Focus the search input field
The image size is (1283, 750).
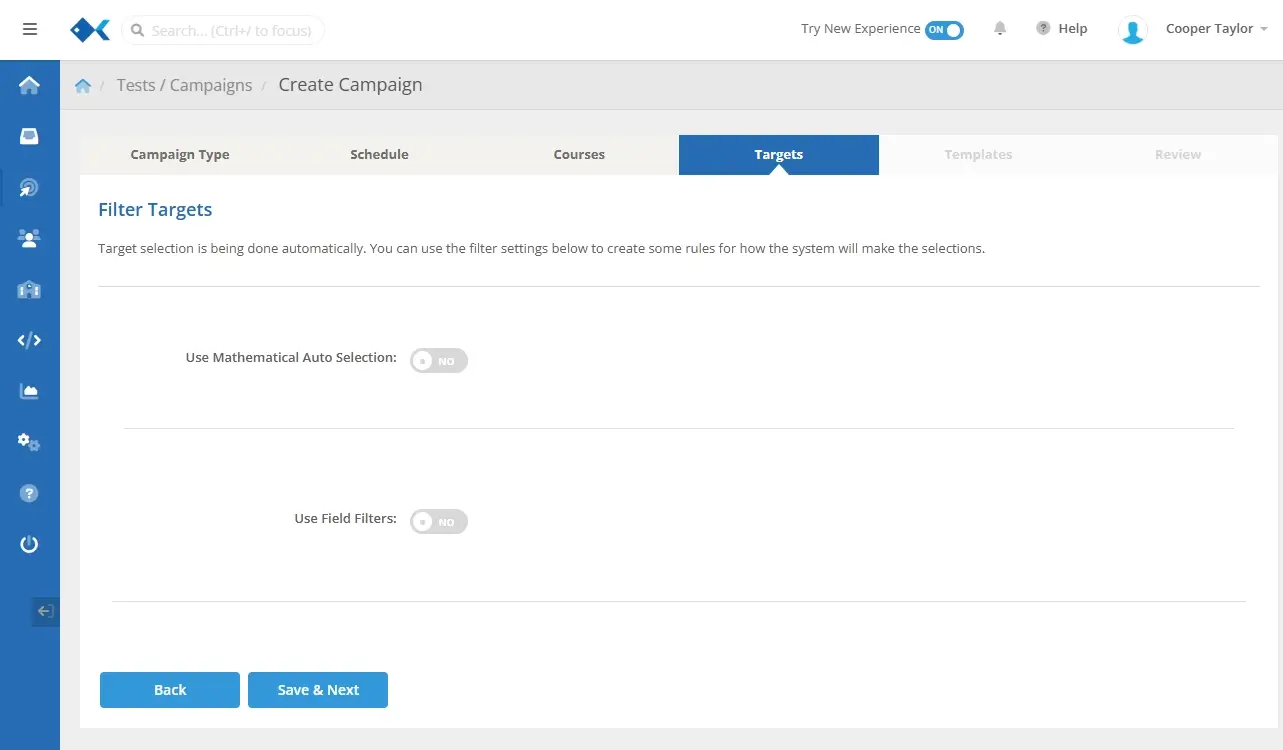click(x=230, y=31)
